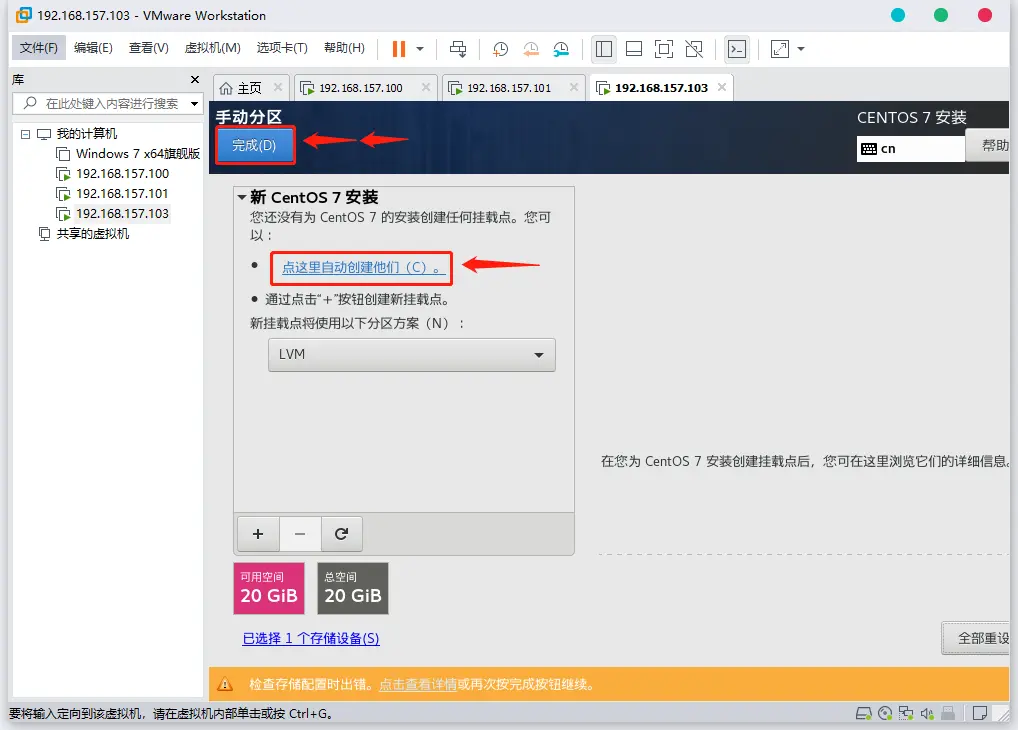Click the cn keyboard layout indicator
This screenshot has height=730, width=1018.
(910, 149)
